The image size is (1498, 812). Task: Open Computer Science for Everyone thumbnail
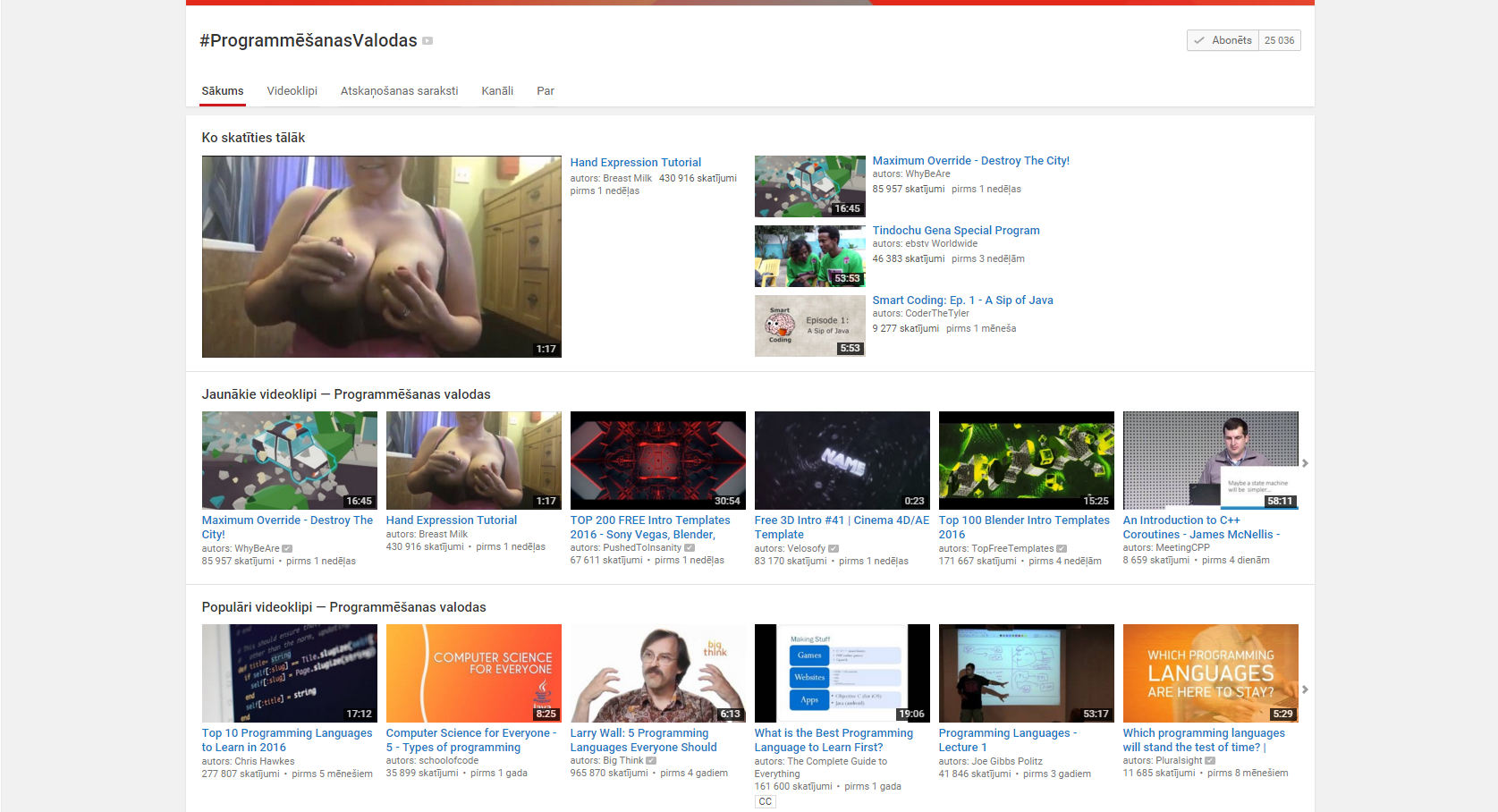(474, 673)
